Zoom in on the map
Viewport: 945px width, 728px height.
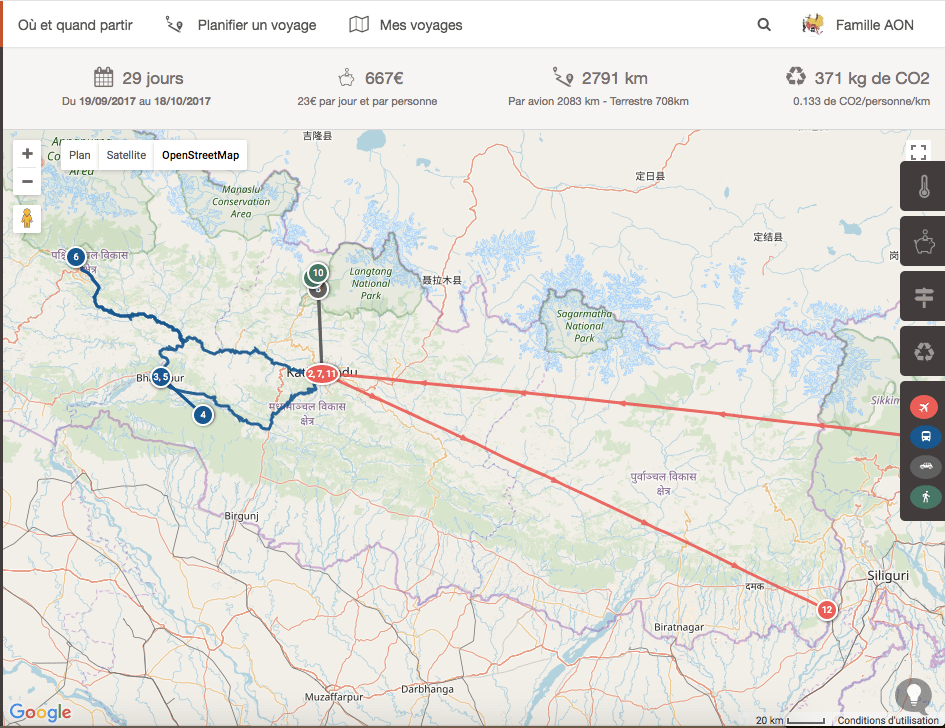click(27, 154)
